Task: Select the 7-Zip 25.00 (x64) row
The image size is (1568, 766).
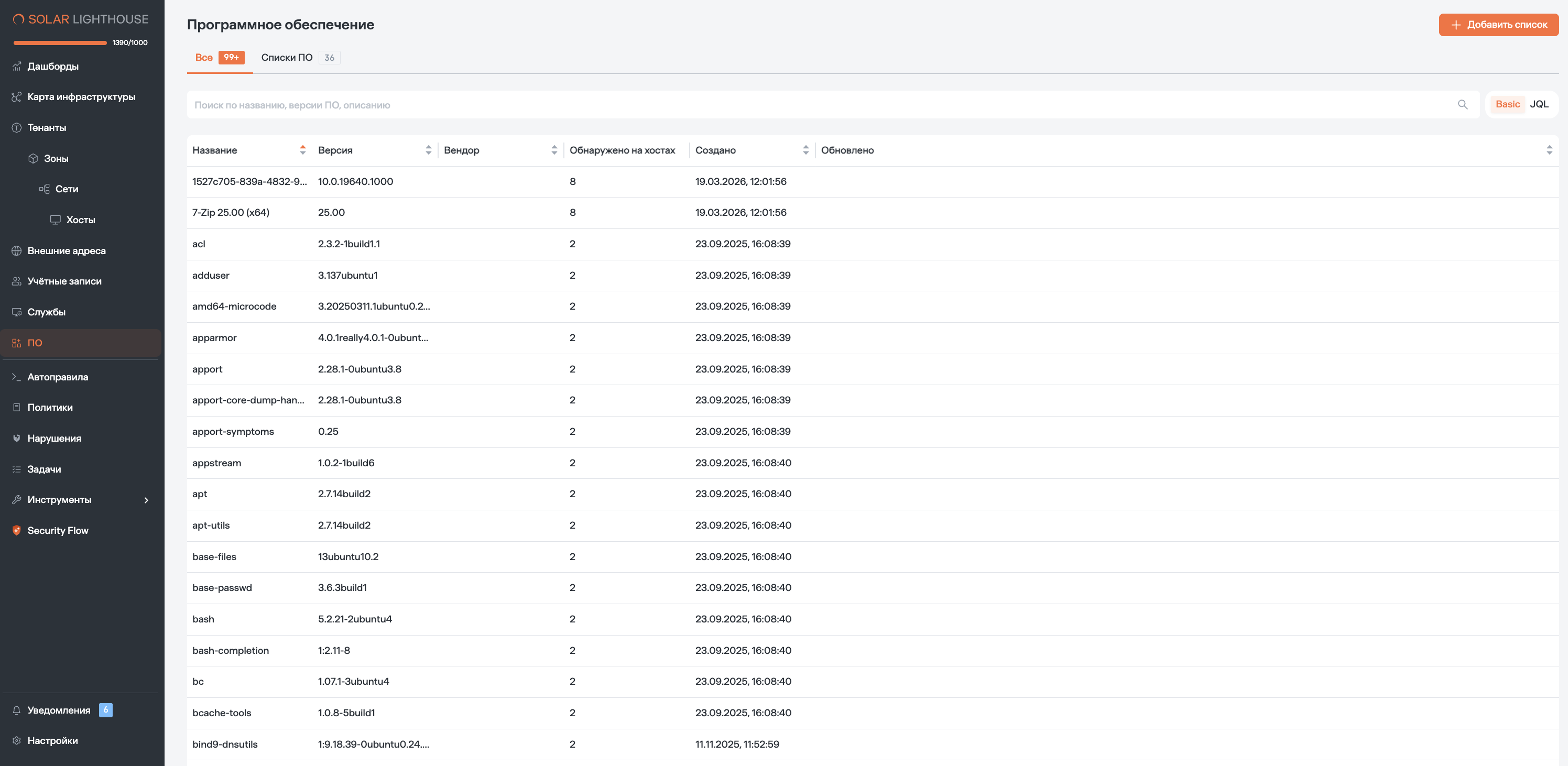Action: (x=873, y=213)
